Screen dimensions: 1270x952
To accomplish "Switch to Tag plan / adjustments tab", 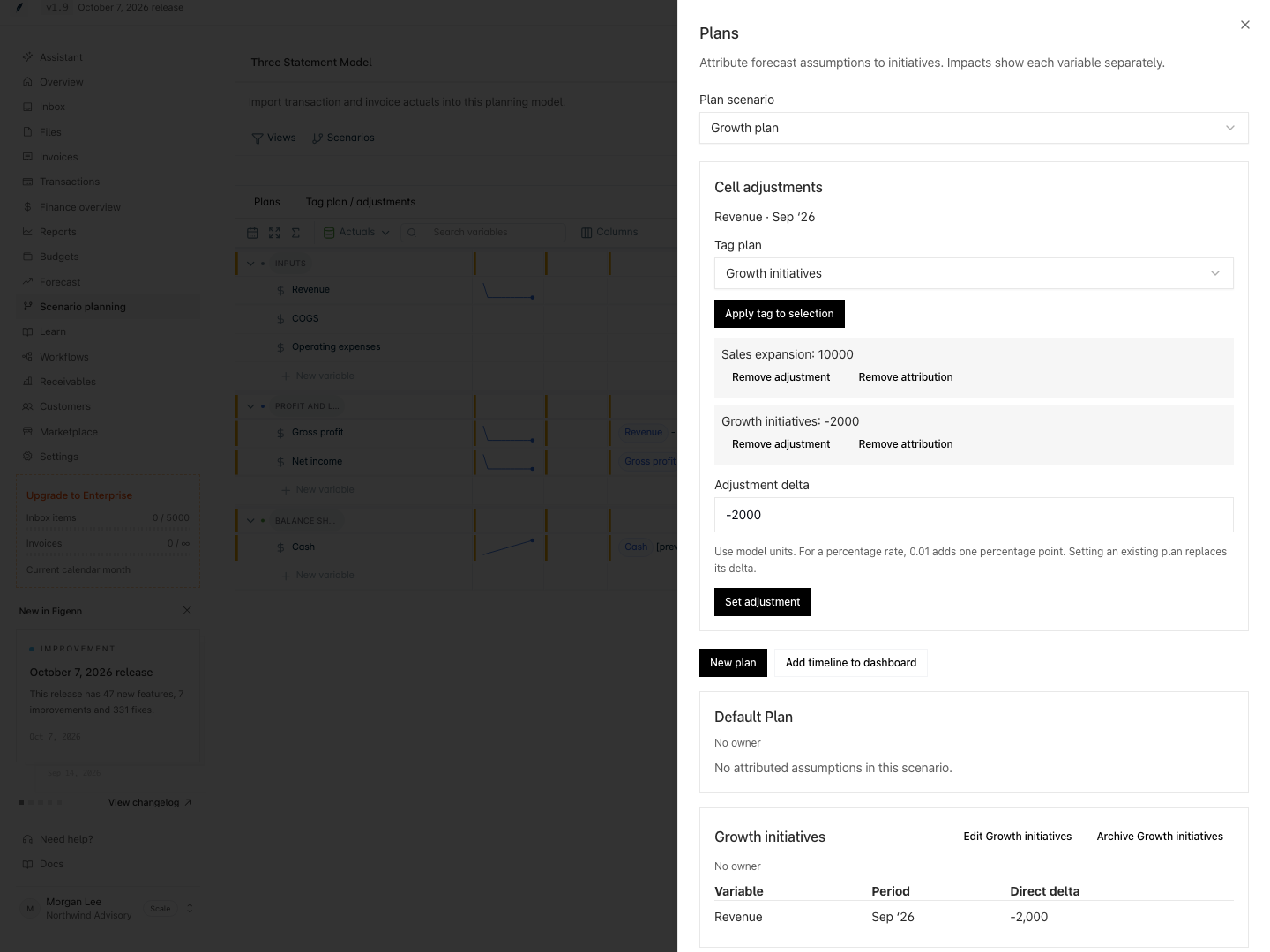I will point(361,202).
